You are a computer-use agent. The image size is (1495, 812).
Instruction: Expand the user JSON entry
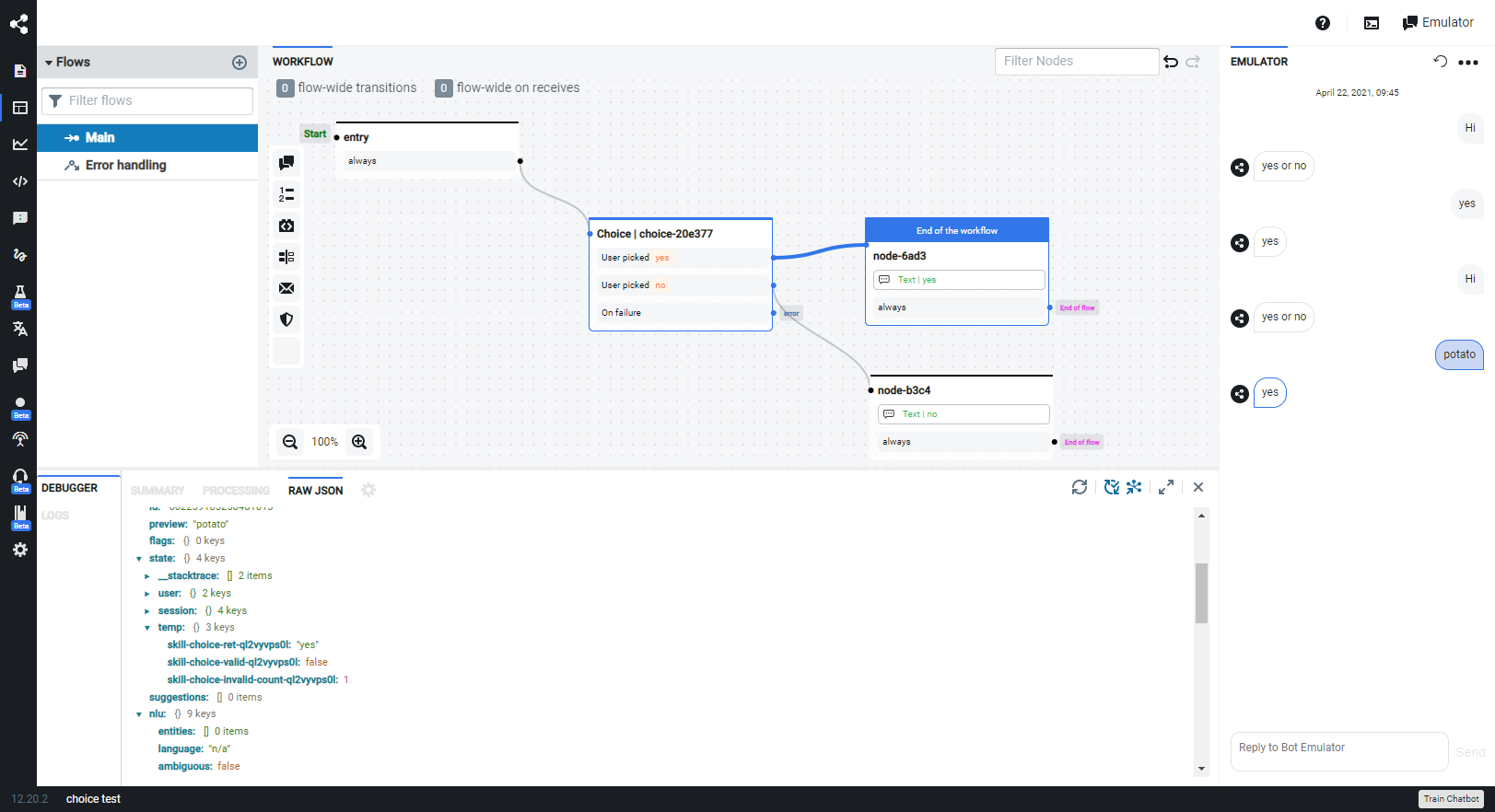[146, 594]
